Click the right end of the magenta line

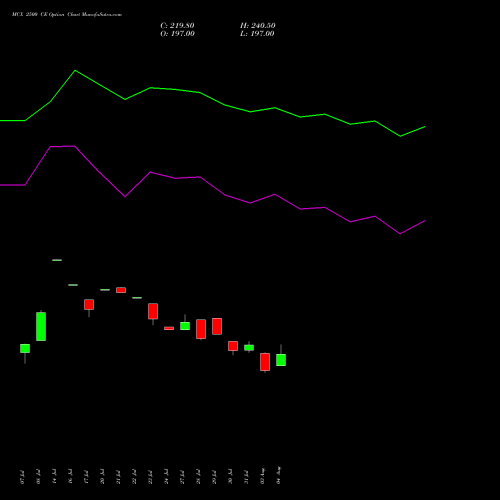425,221
